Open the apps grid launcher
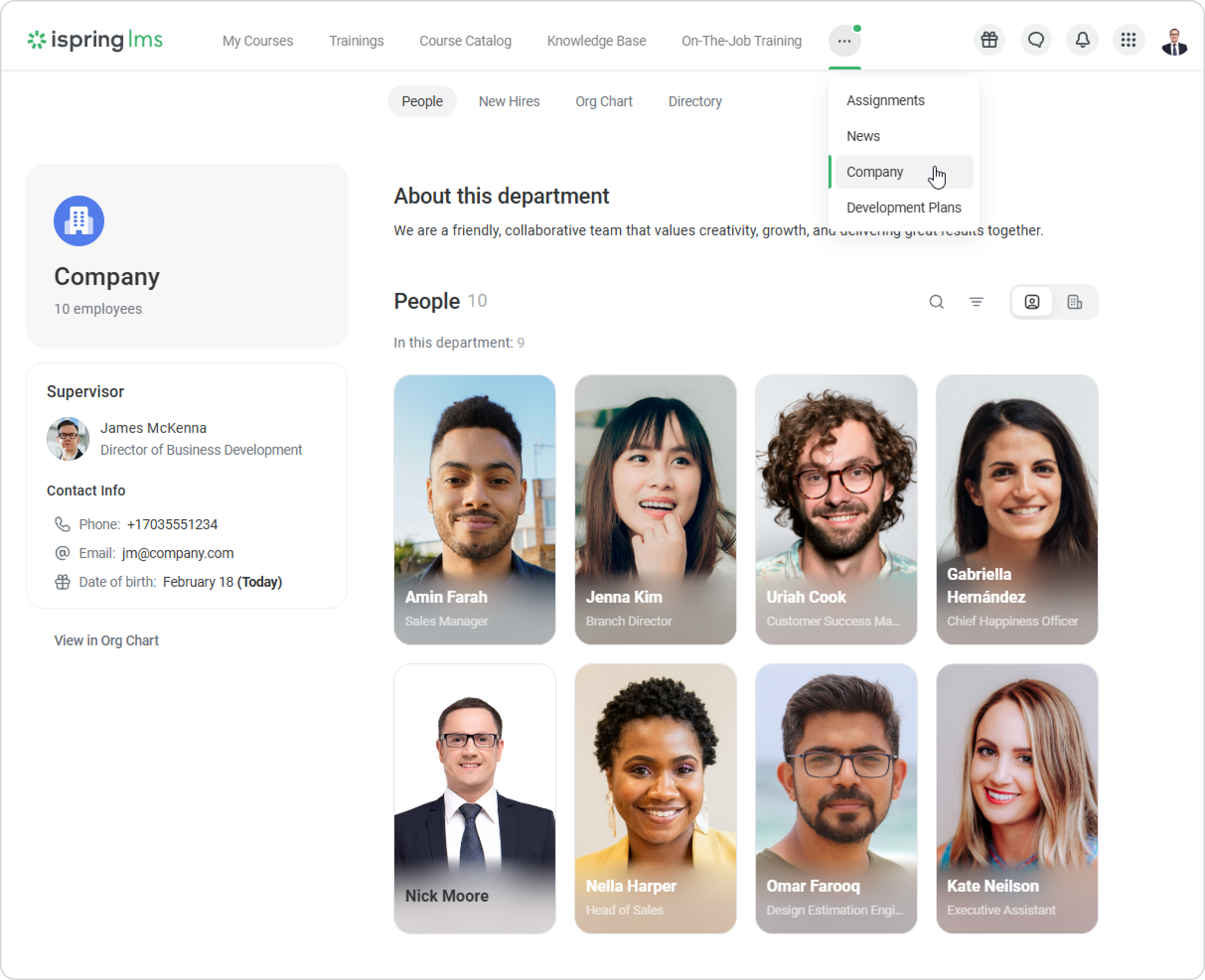Viewport: 1205px width, 980px height. point(1128,40)
